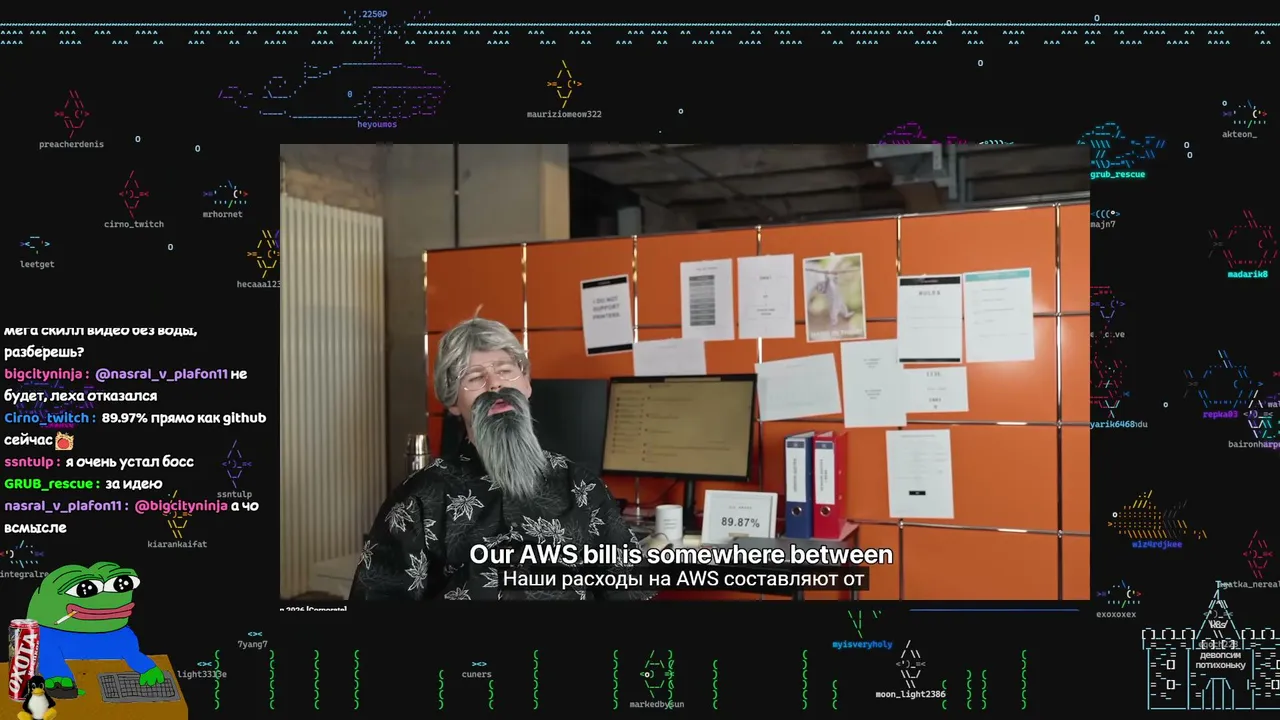Image resolution: width=1280 pixels, height=720 pixels.
Task: Click the chat message 'я очень устал босс'
Action: point(130,462)
